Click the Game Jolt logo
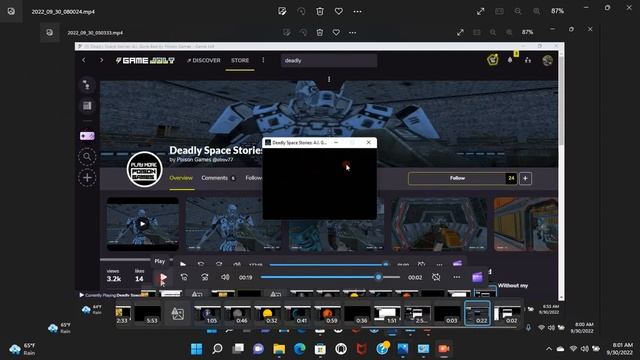Screen dimensions: 640x360 click(145, 60)
